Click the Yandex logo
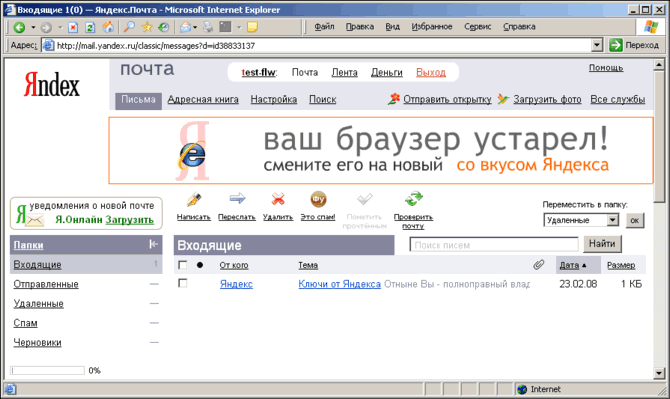This screenshot has height=399, width=670. (52, 84)
